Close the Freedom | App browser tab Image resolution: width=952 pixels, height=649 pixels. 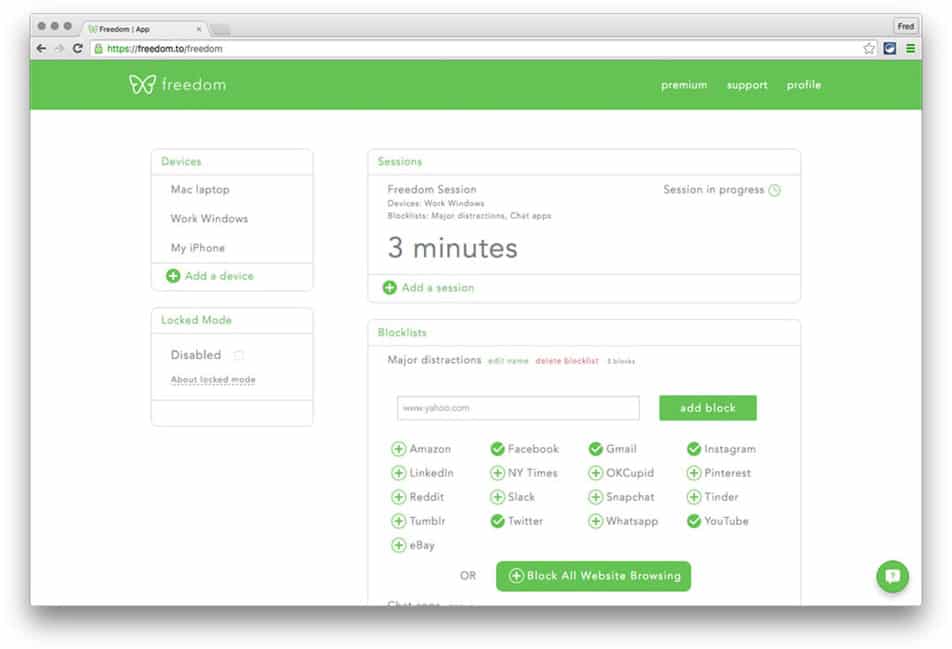click(199, 29)
